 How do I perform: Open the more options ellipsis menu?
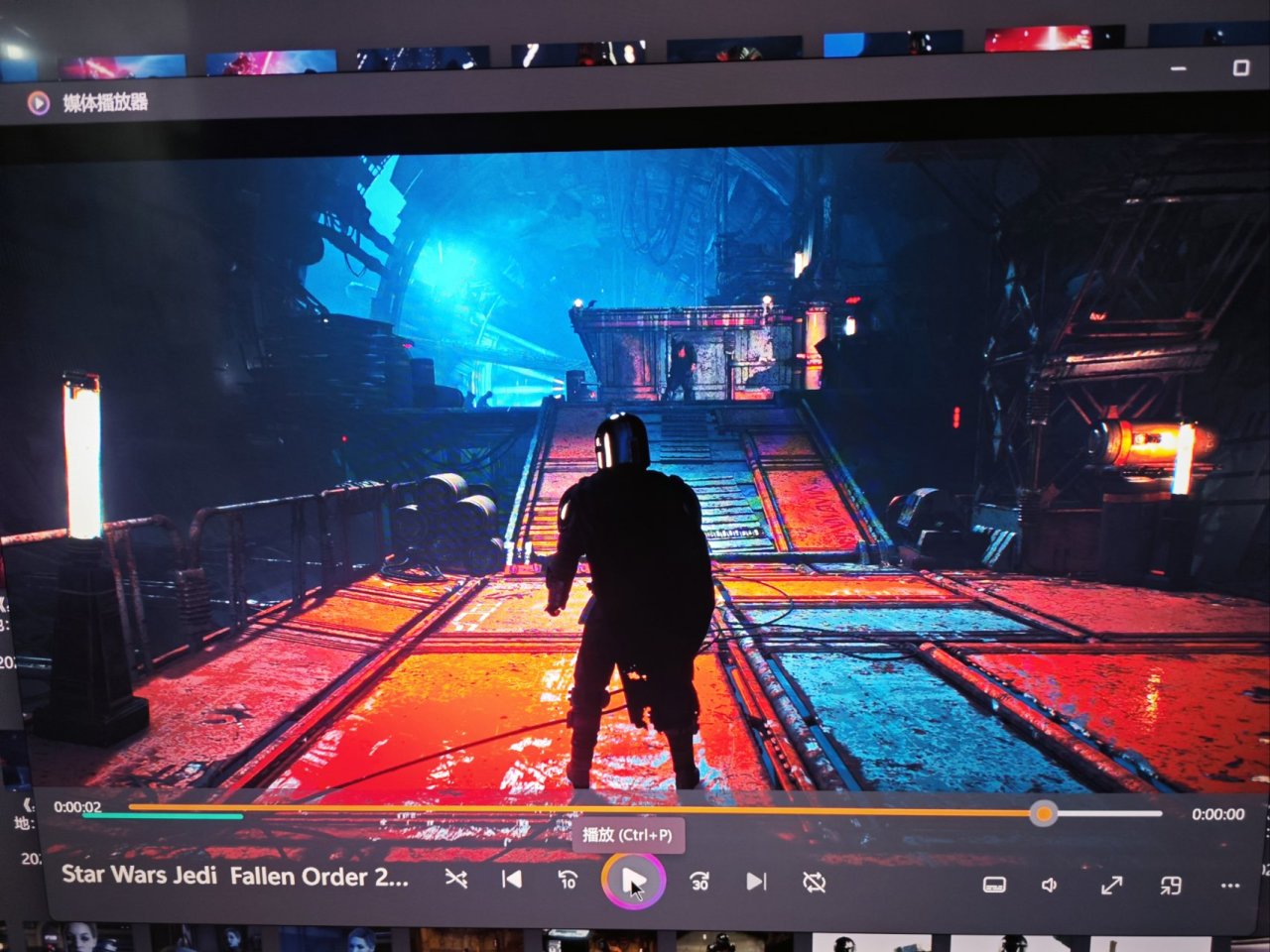pos(1230,886)
